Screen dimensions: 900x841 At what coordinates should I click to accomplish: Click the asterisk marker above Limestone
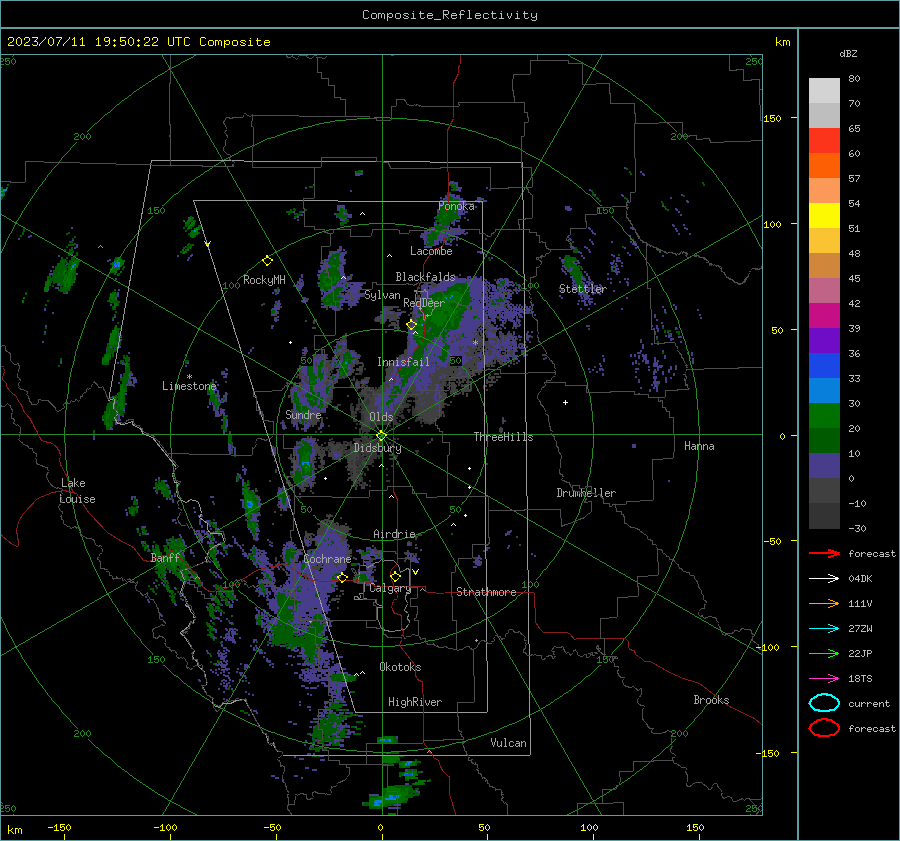pyautogui.click(x=189, y=377)
